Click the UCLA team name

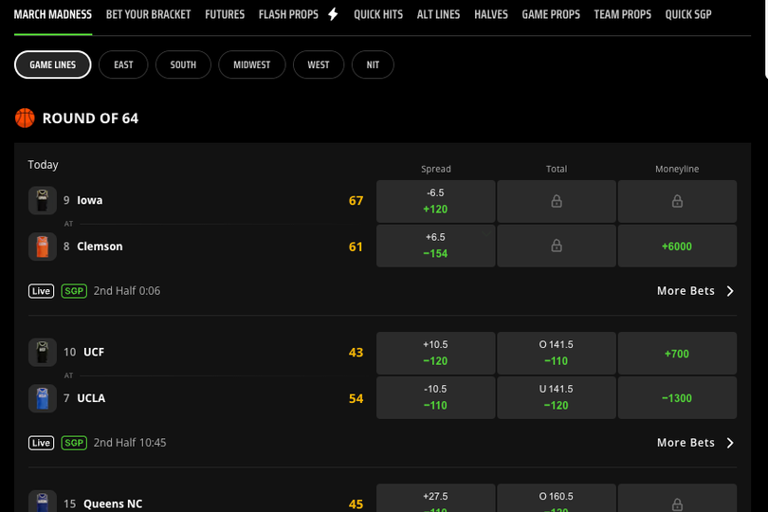pos(91,398)
